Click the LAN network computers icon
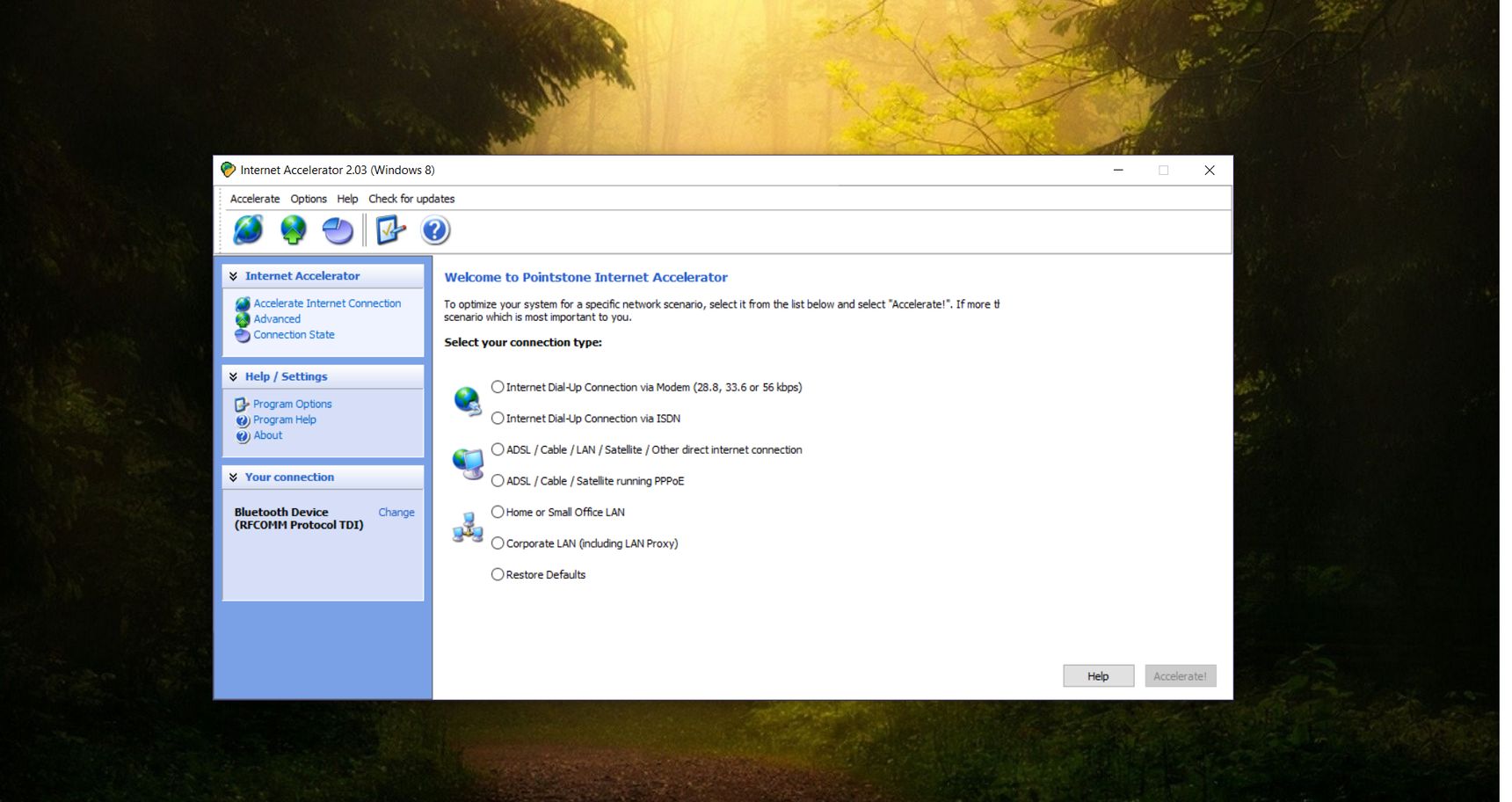The width and height of the screenshot is (1512, 802). pos(468,528)
